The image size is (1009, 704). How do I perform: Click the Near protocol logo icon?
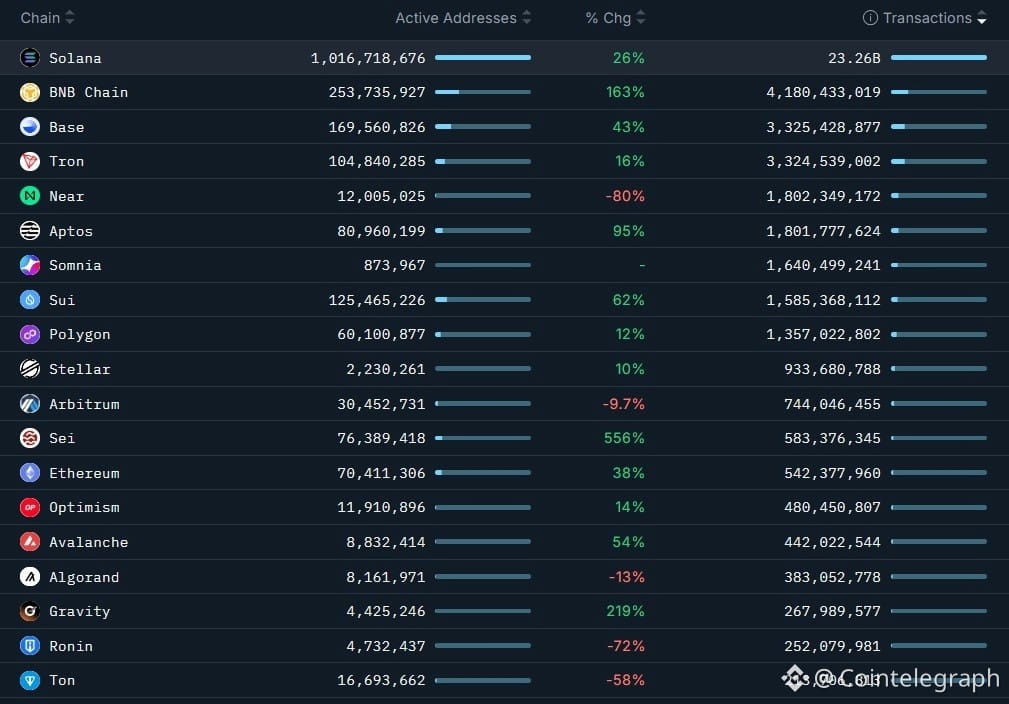(30, 196)
